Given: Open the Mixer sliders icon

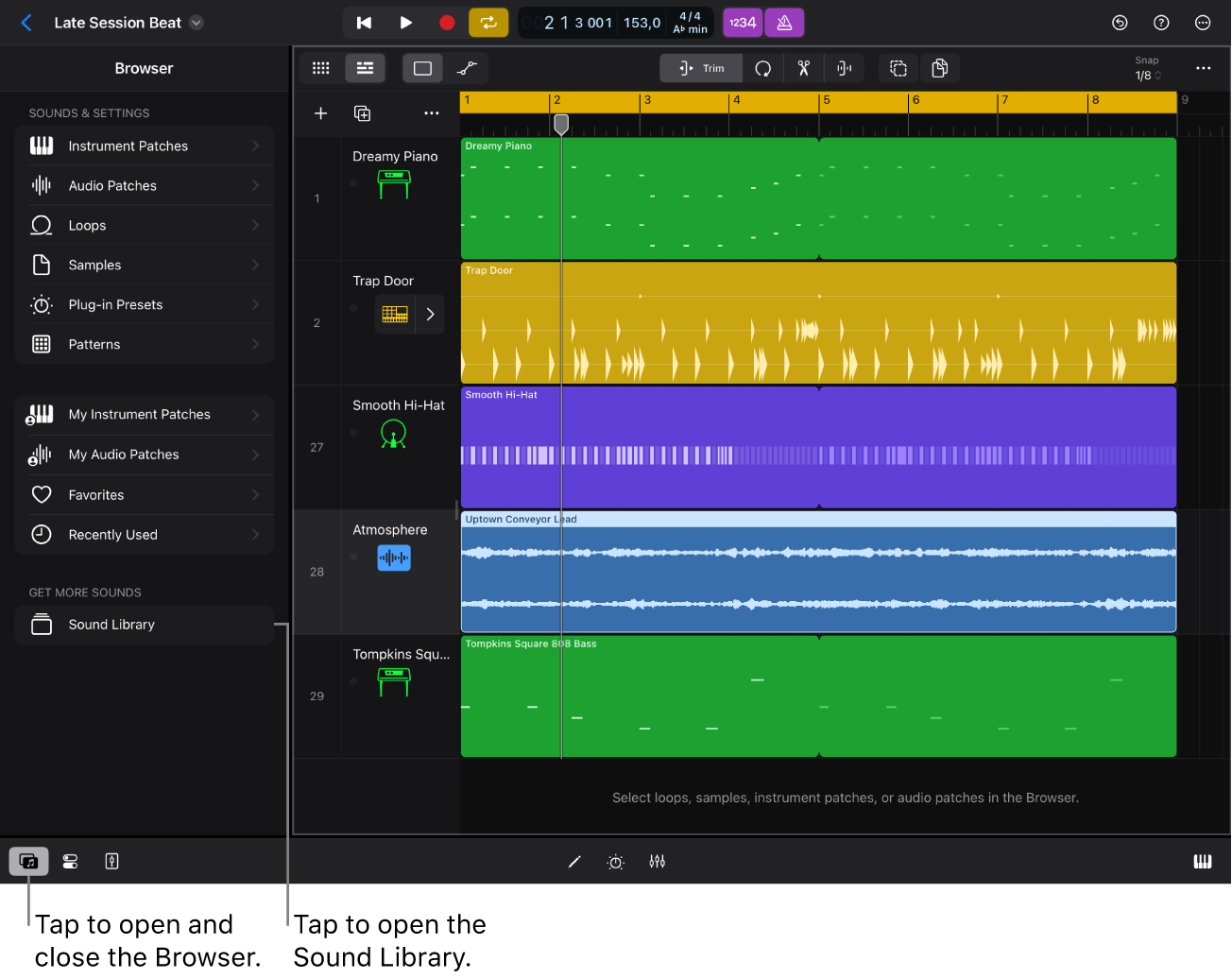Looking at the screenshot, I should (x=658, y=861).
